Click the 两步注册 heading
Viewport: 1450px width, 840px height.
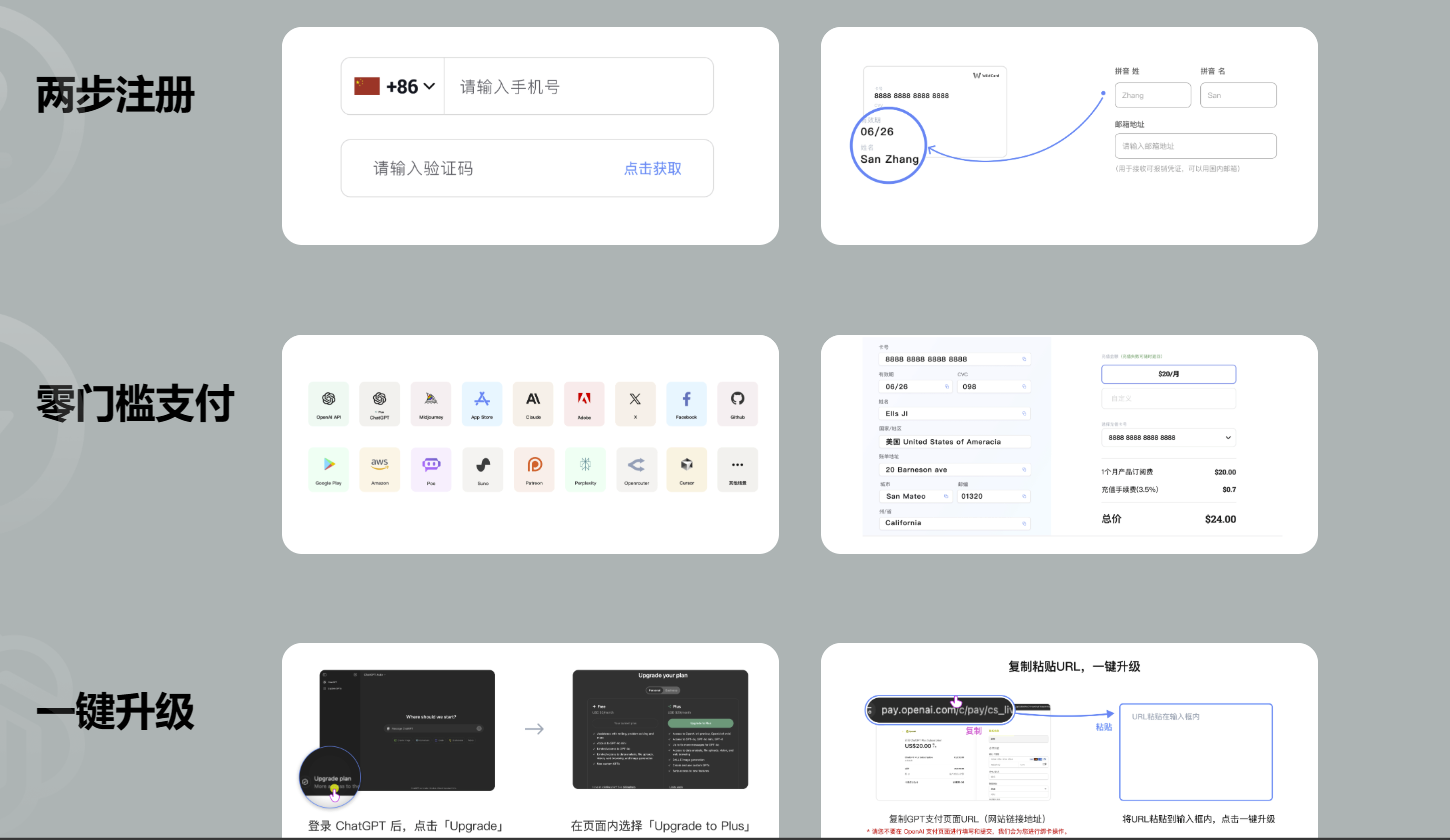click(115, 96)
